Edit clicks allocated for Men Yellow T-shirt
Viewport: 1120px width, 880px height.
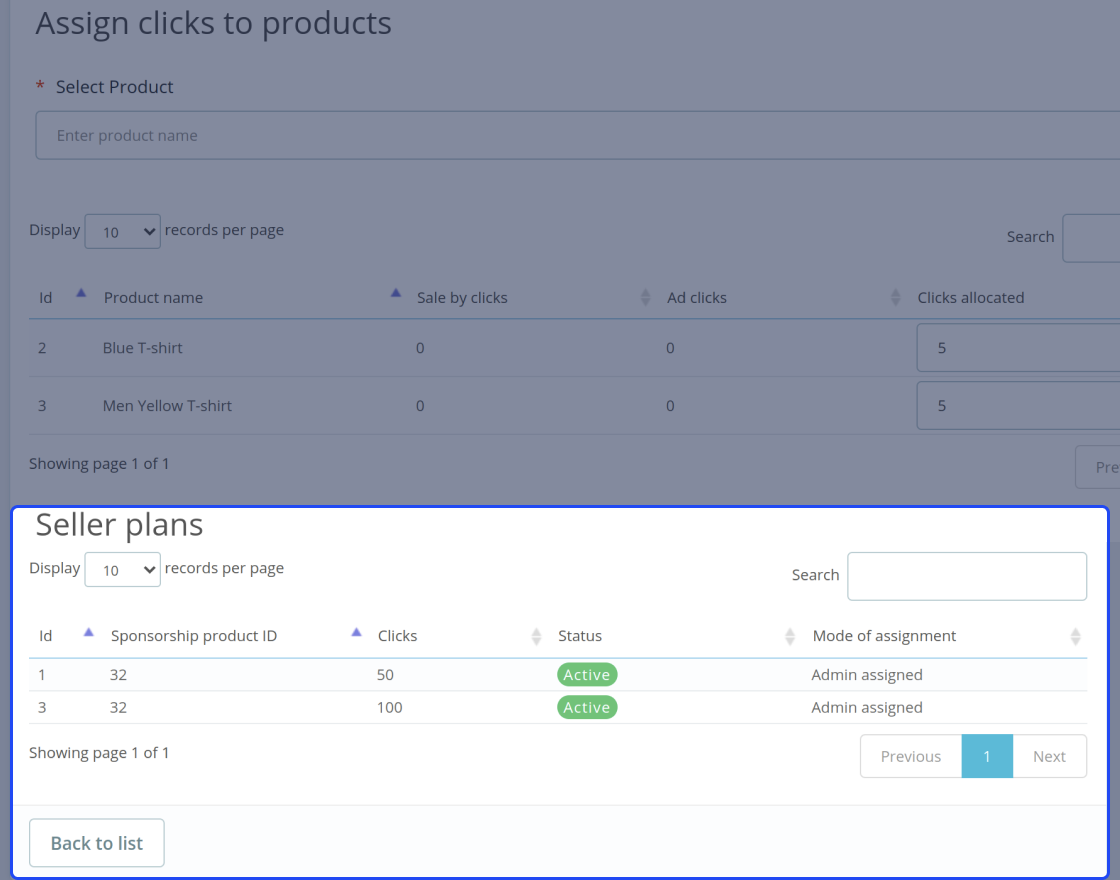point(1019,406)
